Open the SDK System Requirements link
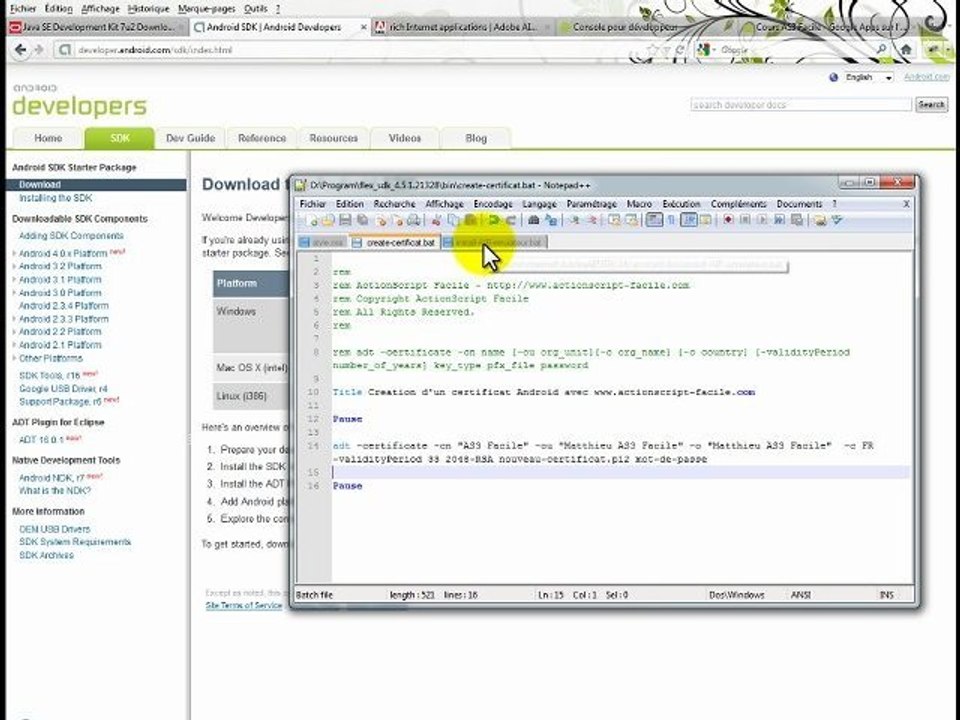This screenshot has width=960, height=720. tap(75, 542)
